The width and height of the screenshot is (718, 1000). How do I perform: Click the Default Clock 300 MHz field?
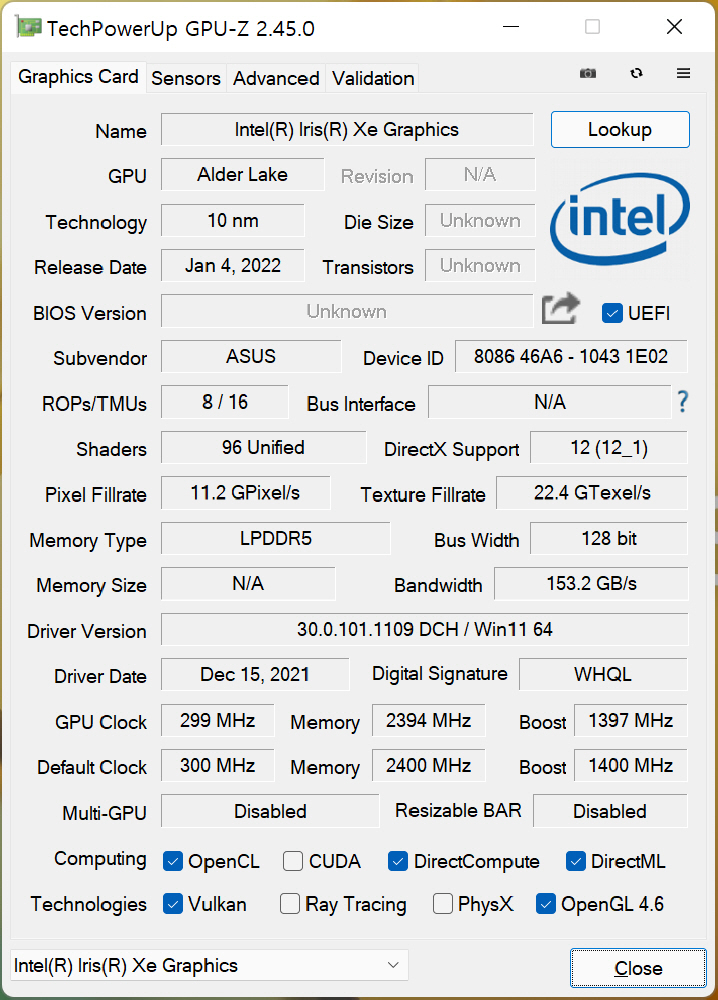click(217, 765)
